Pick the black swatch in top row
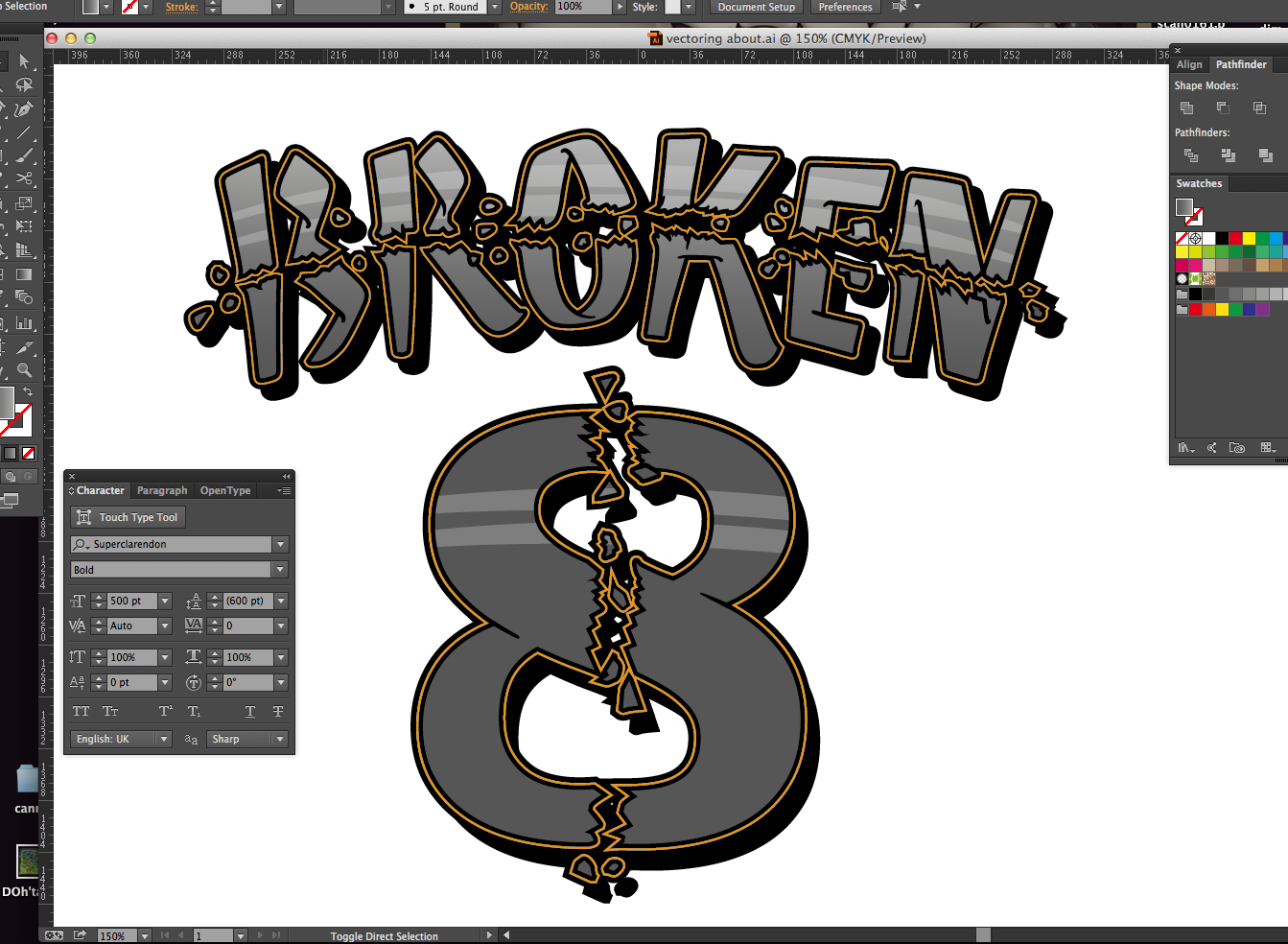Image resolution: width=1288 pixels, height=944 pixels. tap(1222, 239)
